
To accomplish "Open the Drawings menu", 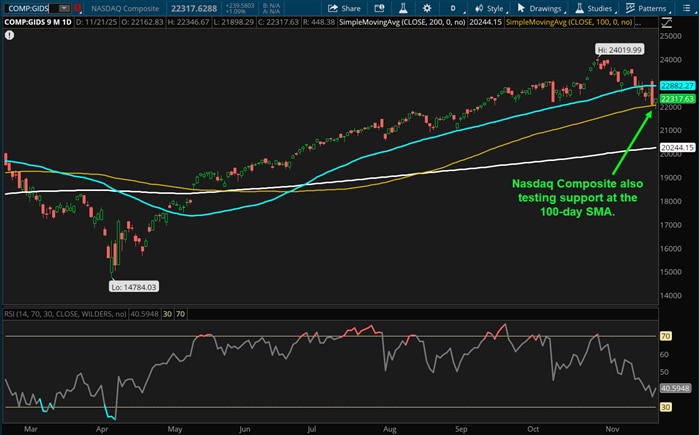I will click(x=541, y=8).
